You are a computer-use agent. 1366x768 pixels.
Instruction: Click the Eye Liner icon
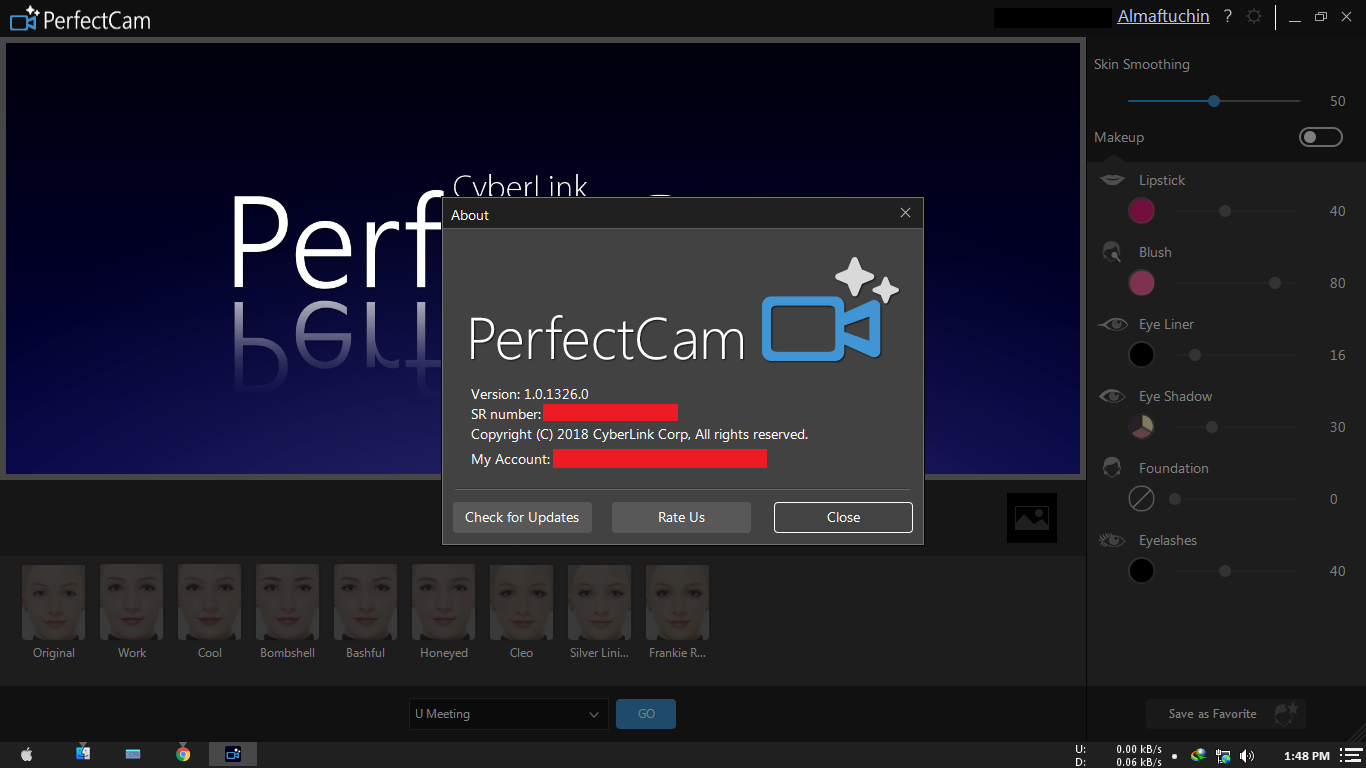tap(1112, 324)
